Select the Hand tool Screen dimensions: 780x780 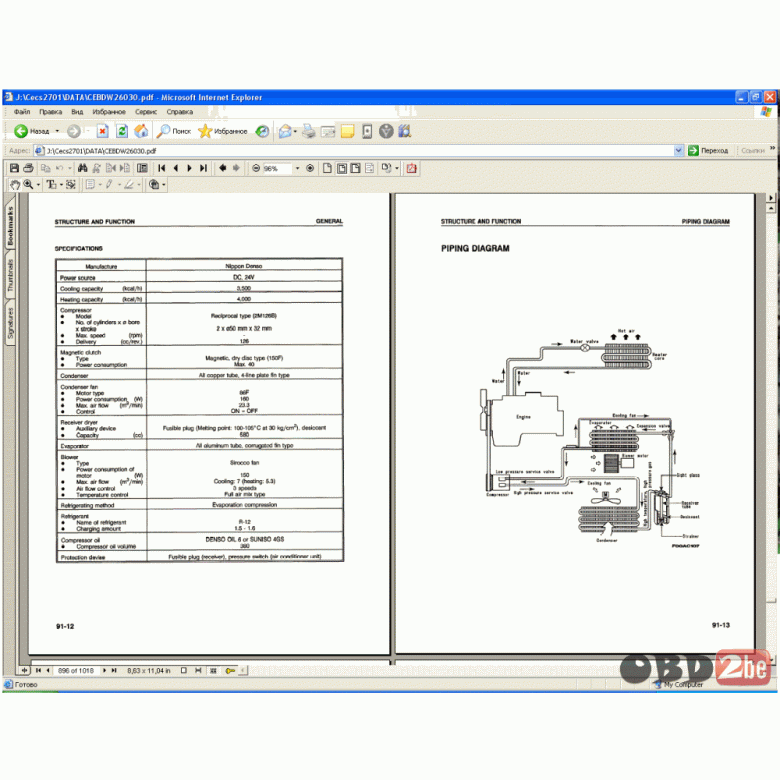click(15, 185)
